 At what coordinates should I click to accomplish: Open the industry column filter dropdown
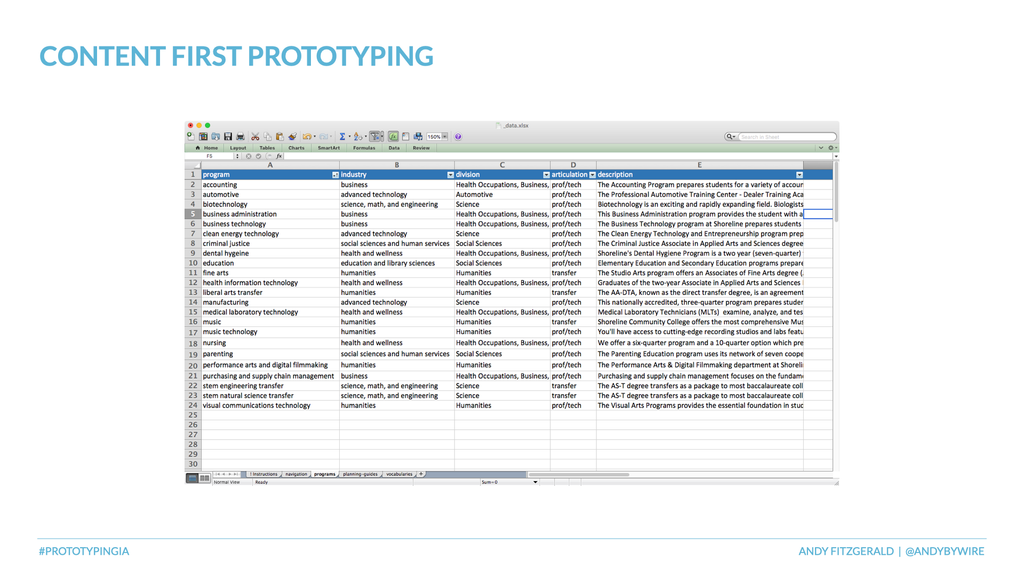[450, 175]
